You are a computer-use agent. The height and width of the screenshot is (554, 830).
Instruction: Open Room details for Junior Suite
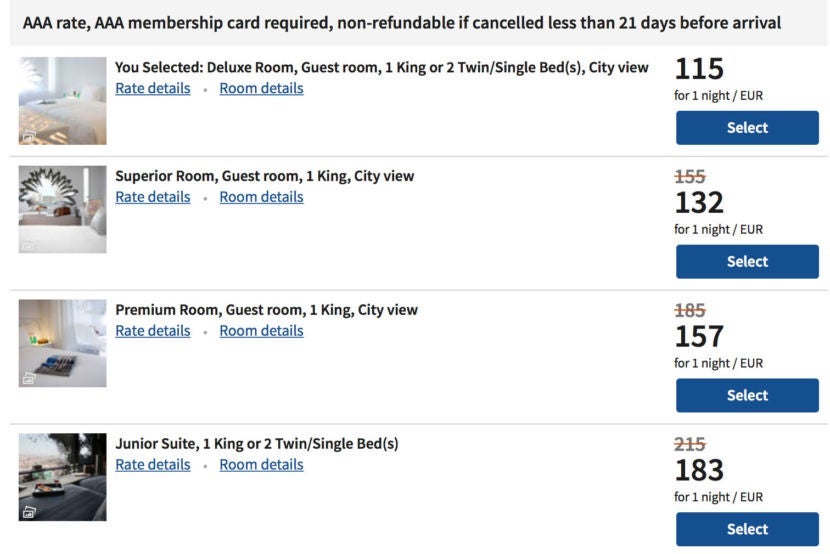click(261, 465)
